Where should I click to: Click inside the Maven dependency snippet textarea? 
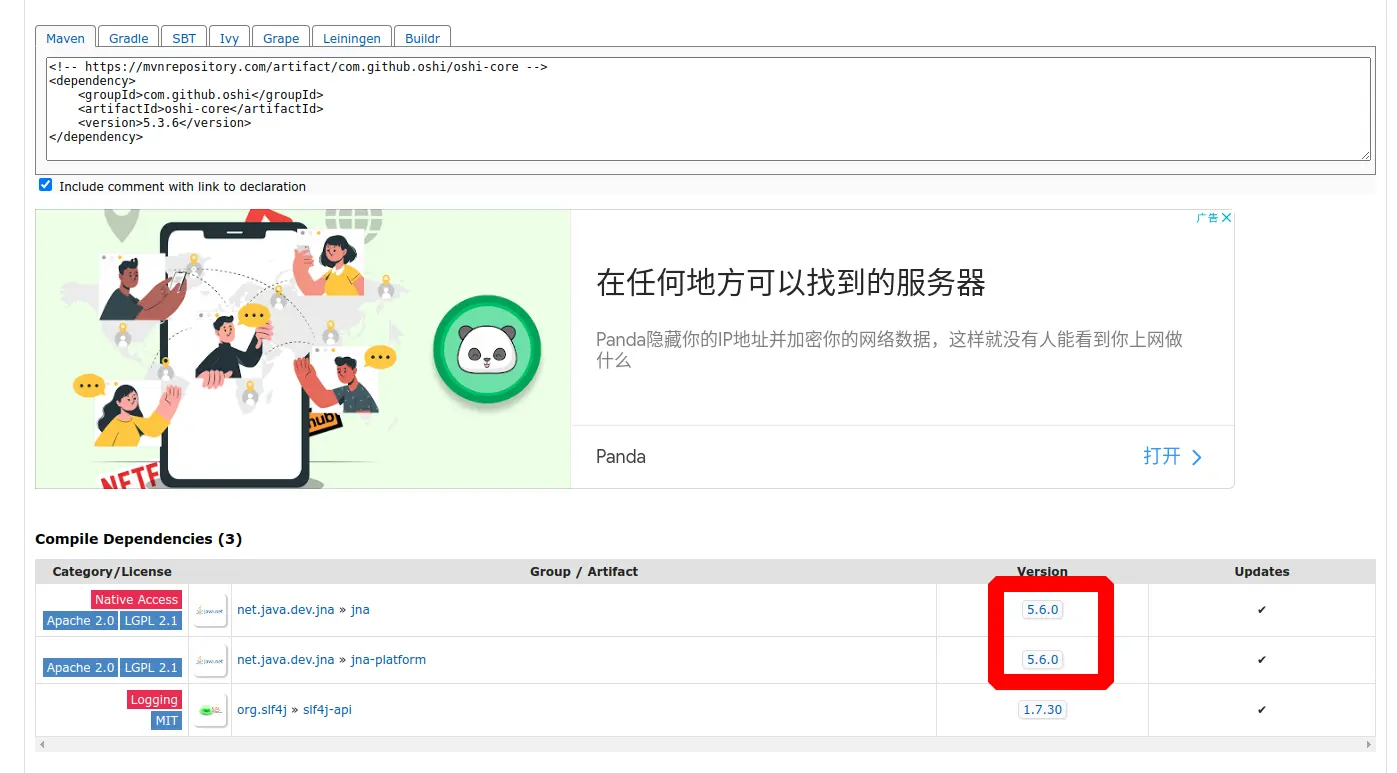[x=709, y=109]
